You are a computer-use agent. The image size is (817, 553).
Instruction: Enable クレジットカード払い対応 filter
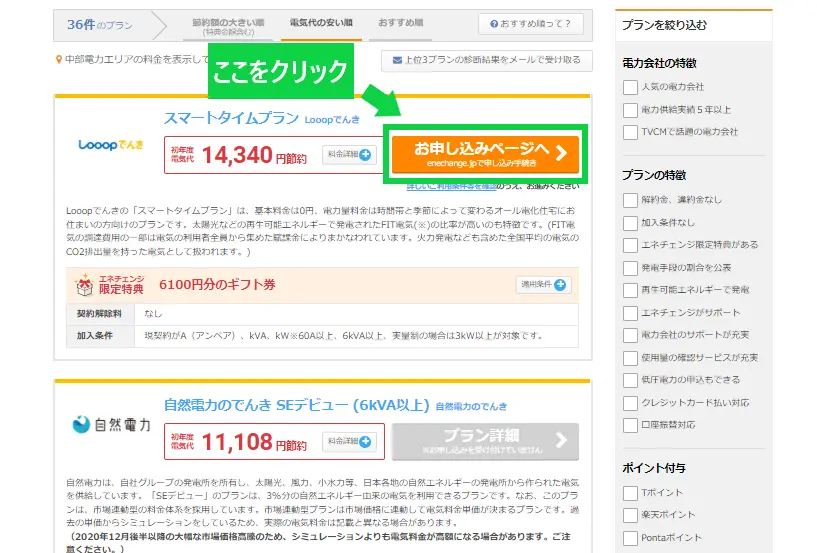(x=630, y=403)
